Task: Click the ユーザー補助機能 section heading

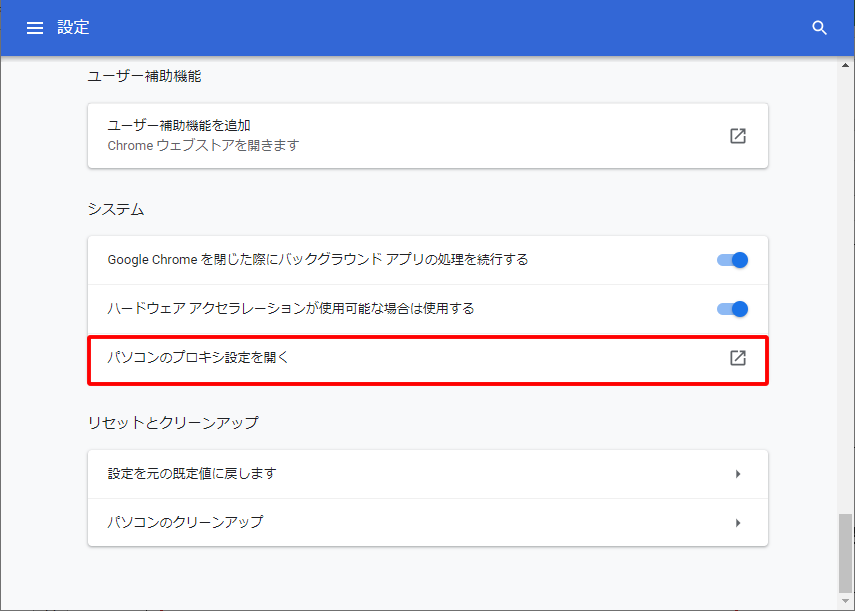Action: pos(144,76)
